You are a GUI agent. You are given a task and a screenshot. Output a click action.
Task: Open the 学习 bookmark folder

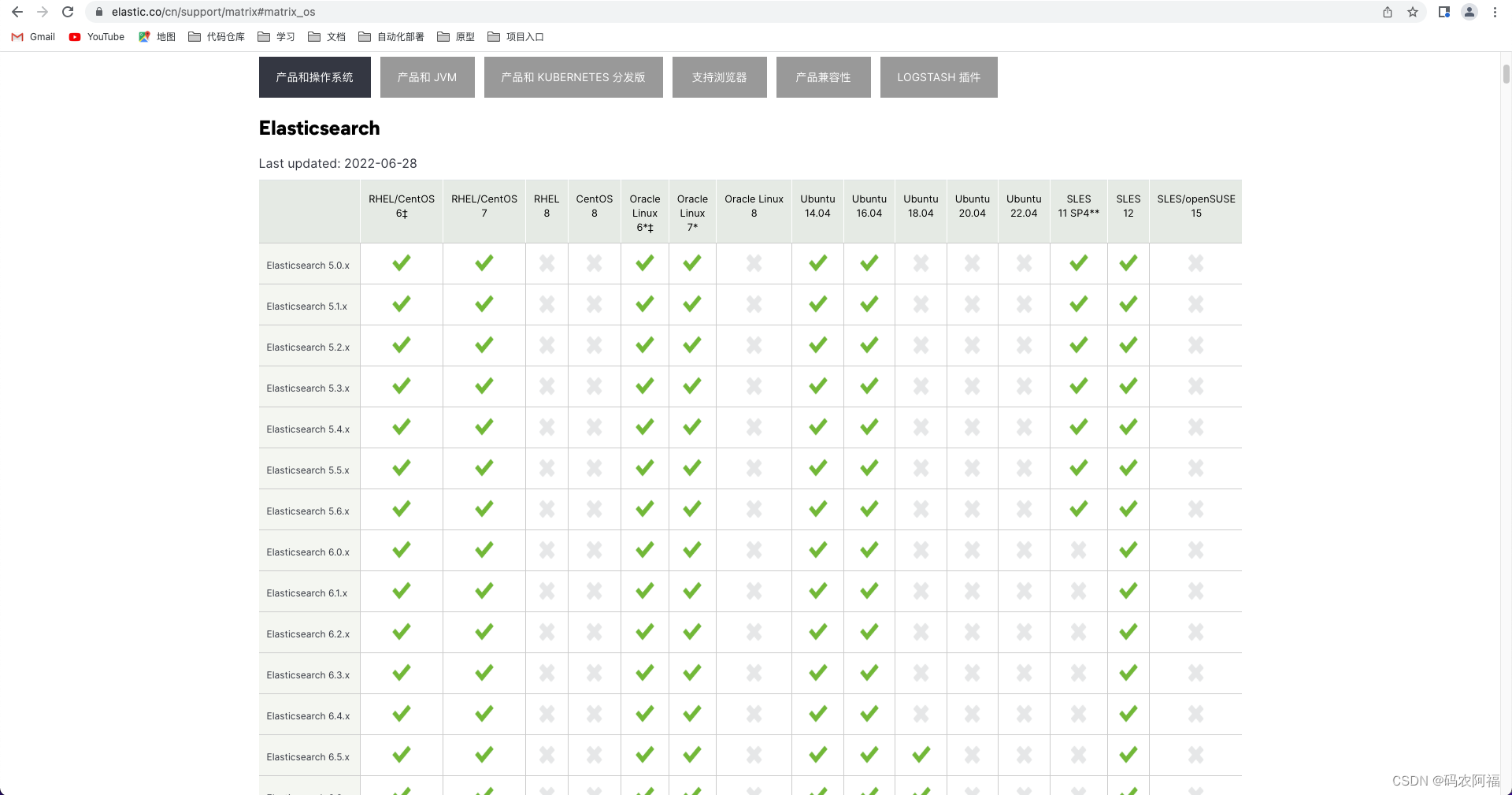(276, 37)
